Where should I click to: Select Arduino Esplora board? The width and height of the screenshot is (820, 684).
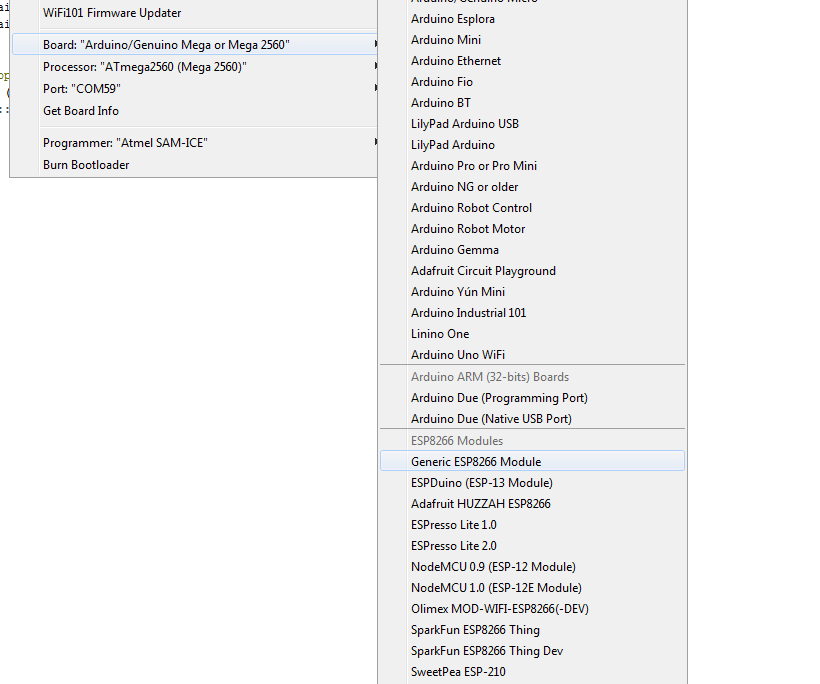pyautogui.click(x=532, y=19)
